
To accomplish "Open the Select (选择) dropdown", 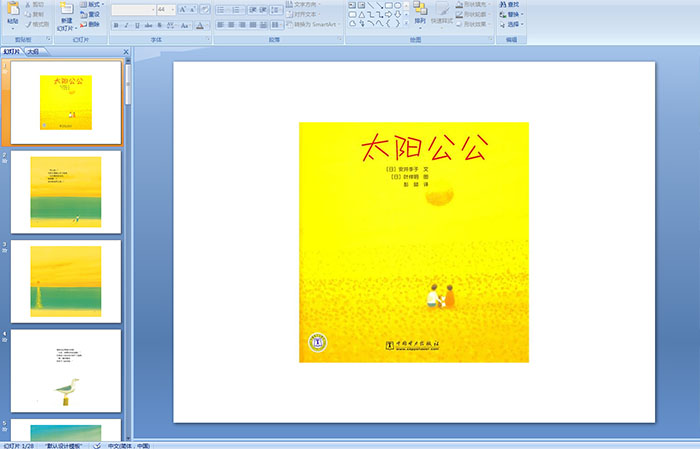I will click(x=512, y=24).
